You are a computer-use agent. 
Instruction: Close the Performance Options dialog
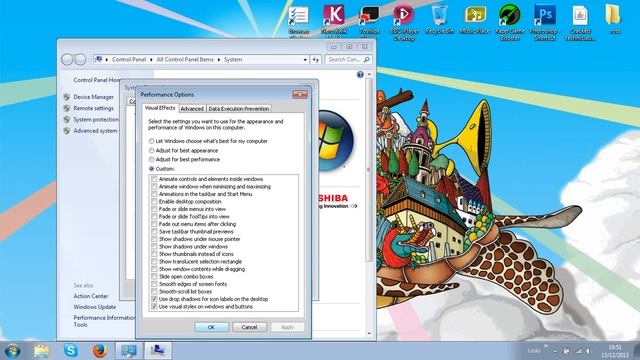pos(300,94)
